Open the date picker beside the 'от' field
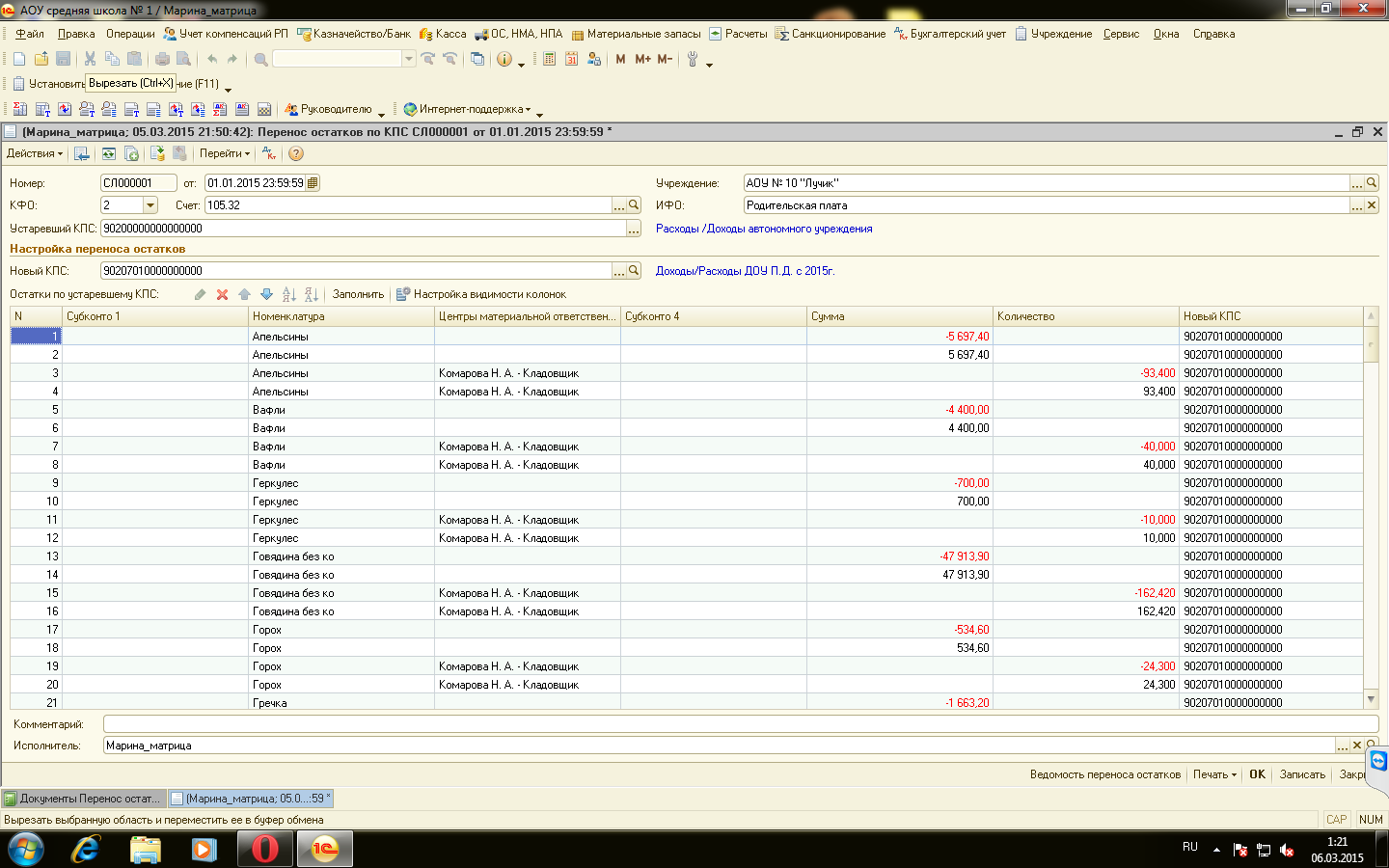 pos(313,183)
